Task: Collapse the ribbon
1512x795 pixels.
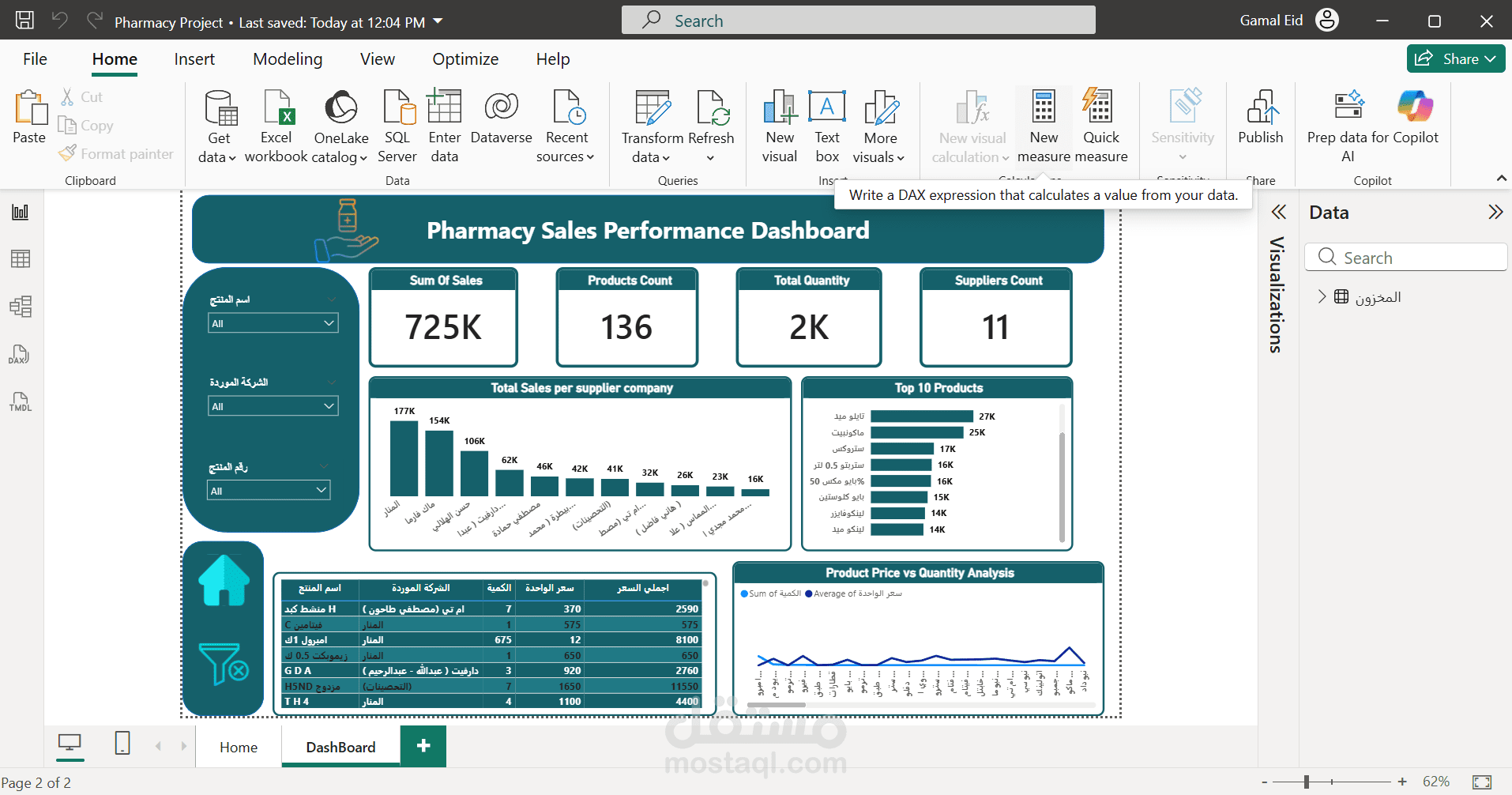Action: coord(1501,179)
